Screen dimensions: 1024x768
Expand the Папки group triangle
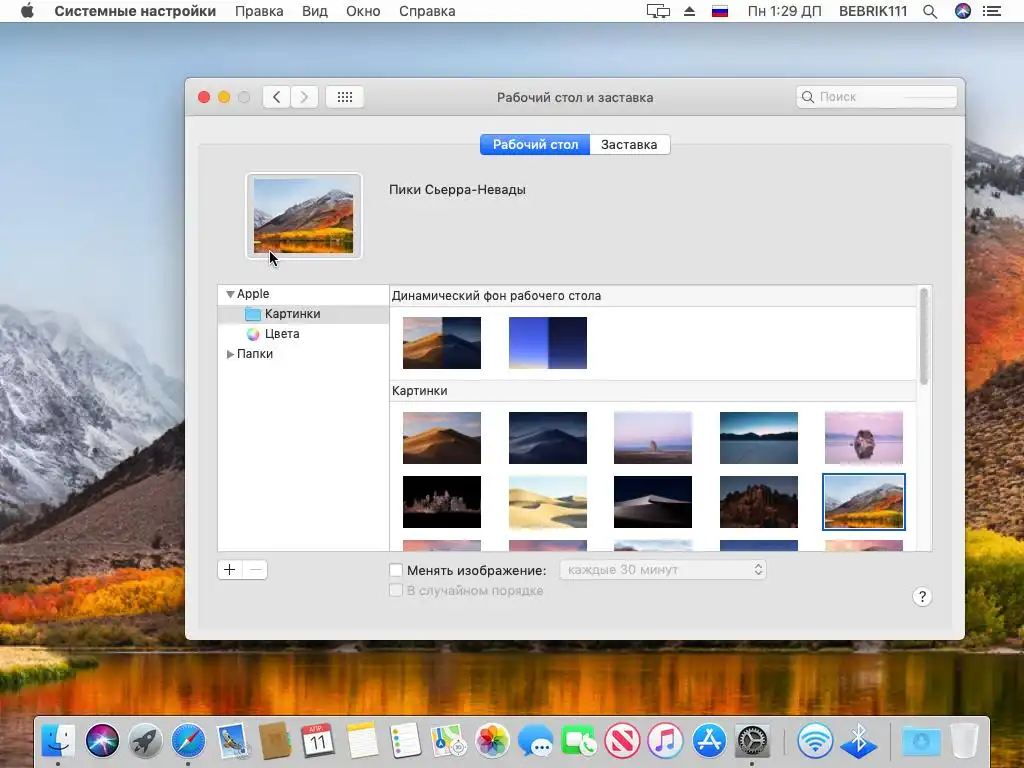[230, 354]
